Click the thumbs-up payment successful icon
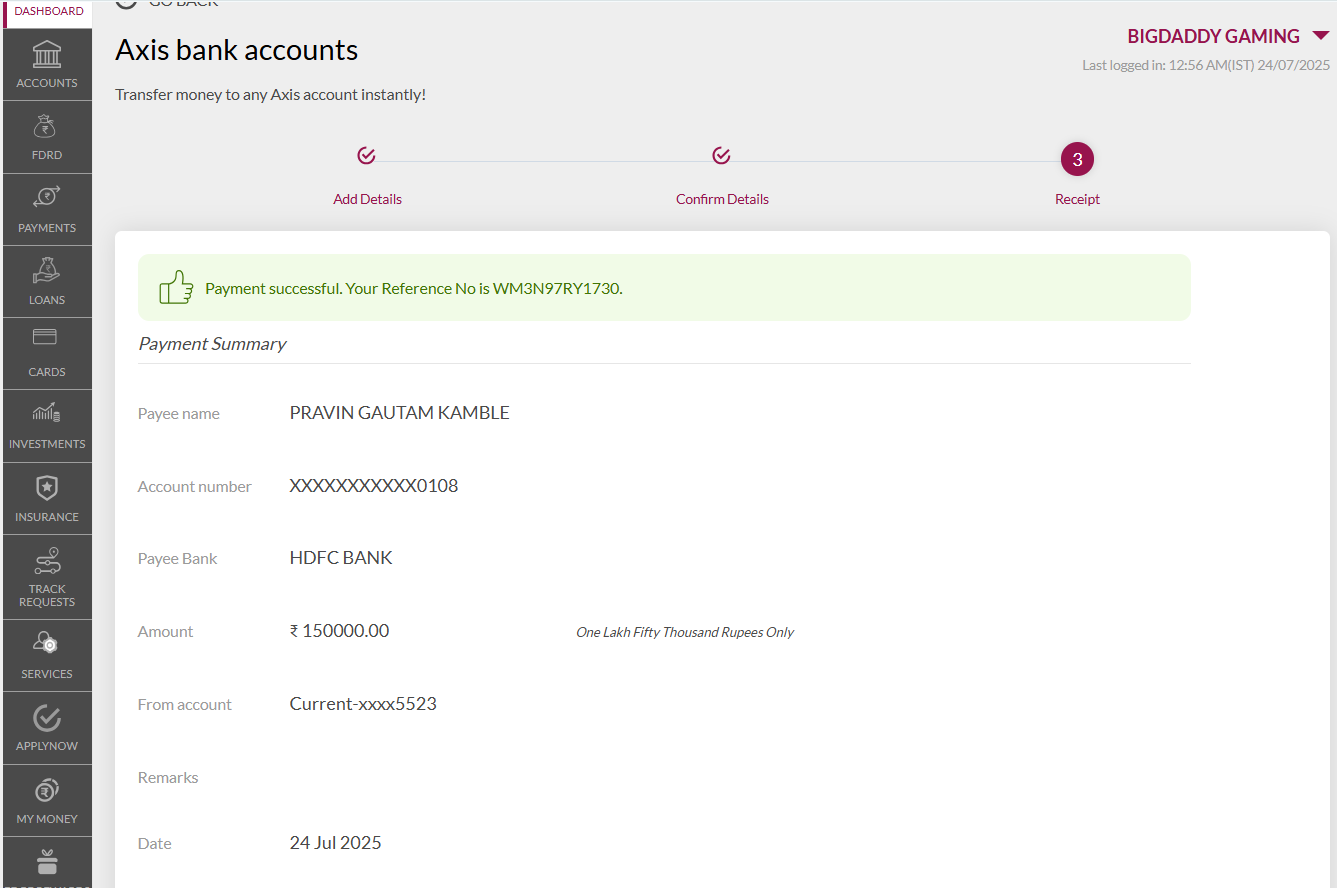Image resolution: width=1337 pixels, height=888 pixels. click(176, 287)
